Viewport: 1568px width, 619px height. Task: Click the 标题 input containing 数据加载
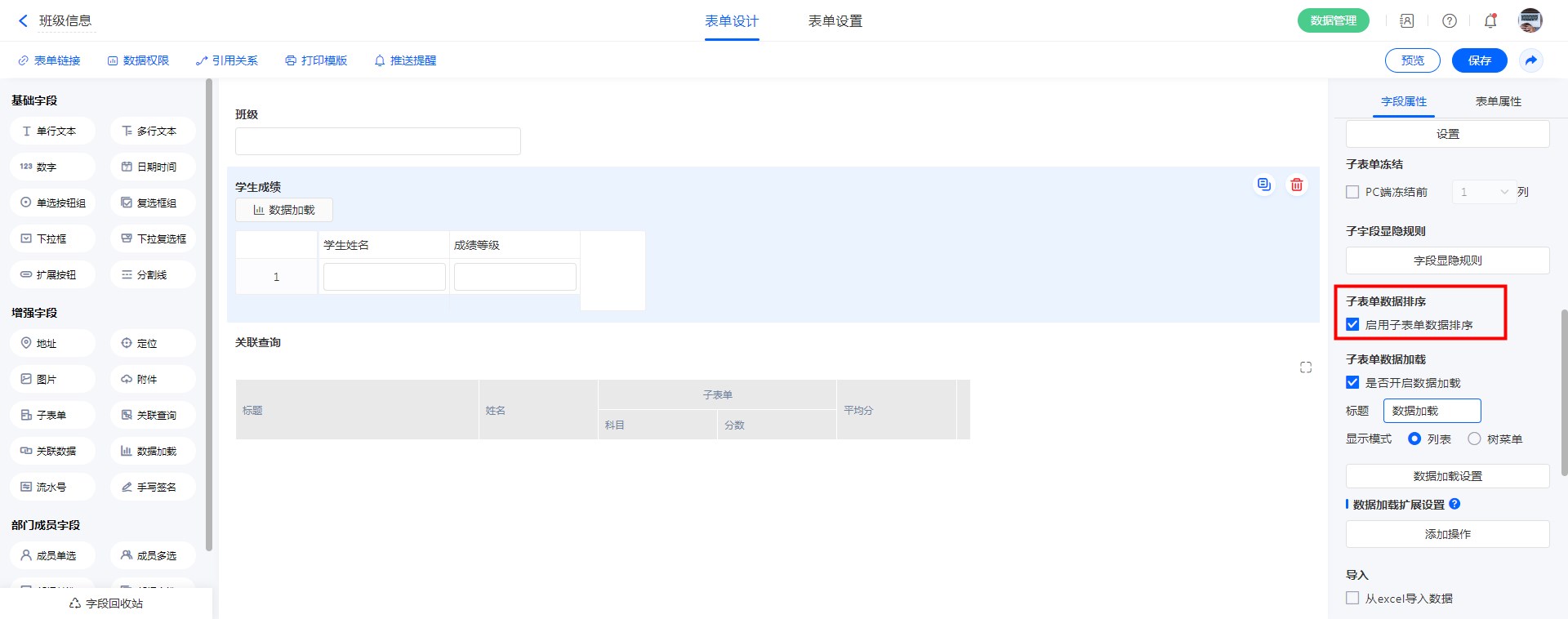[1432, 411]
